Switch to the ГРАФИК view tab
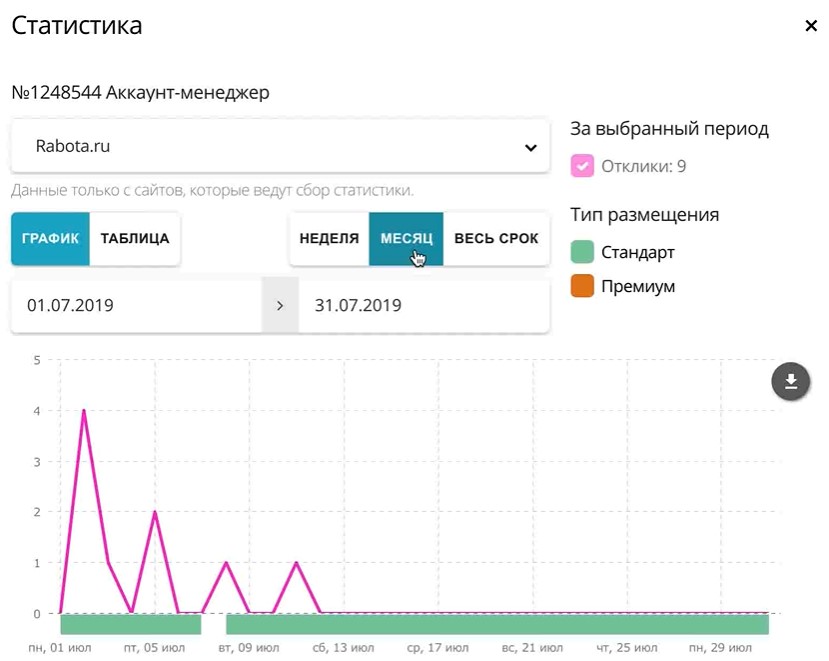This screenshot has width=829, height=661. [50, 238]
